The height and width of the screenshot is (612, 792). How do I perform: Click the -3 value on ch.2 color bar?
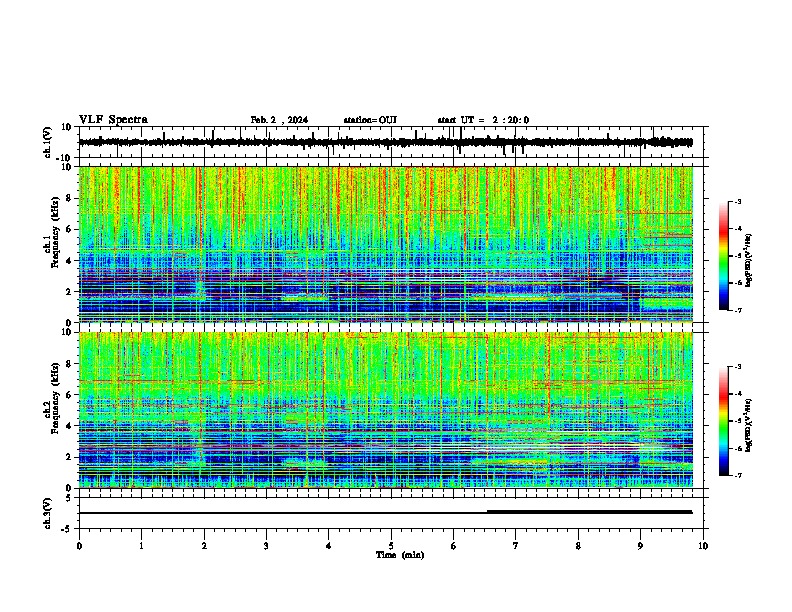[737, 367]
